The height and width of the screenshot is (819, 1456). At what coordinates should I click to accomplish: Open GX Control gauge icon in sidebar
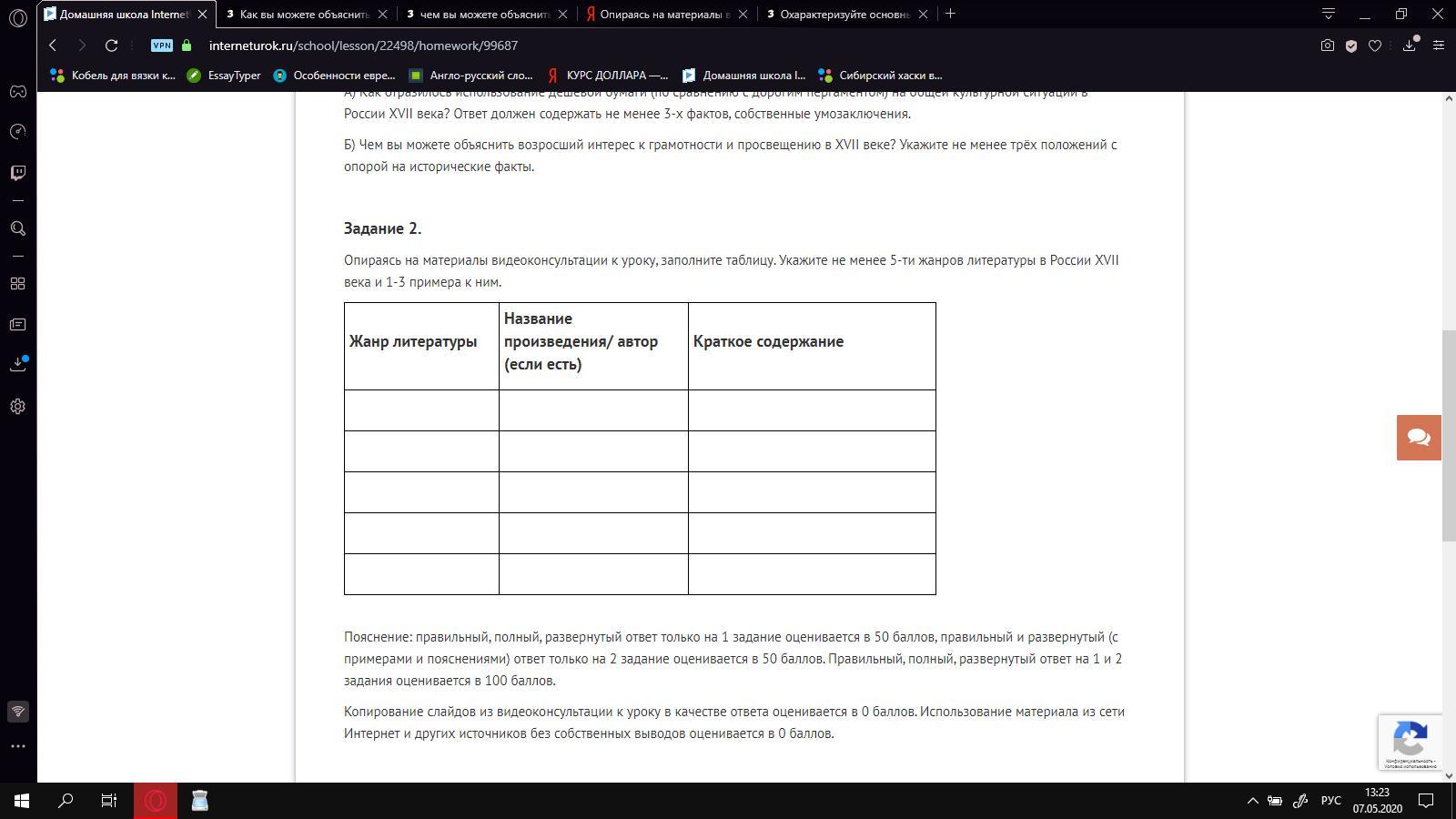[x=18, y=132]
